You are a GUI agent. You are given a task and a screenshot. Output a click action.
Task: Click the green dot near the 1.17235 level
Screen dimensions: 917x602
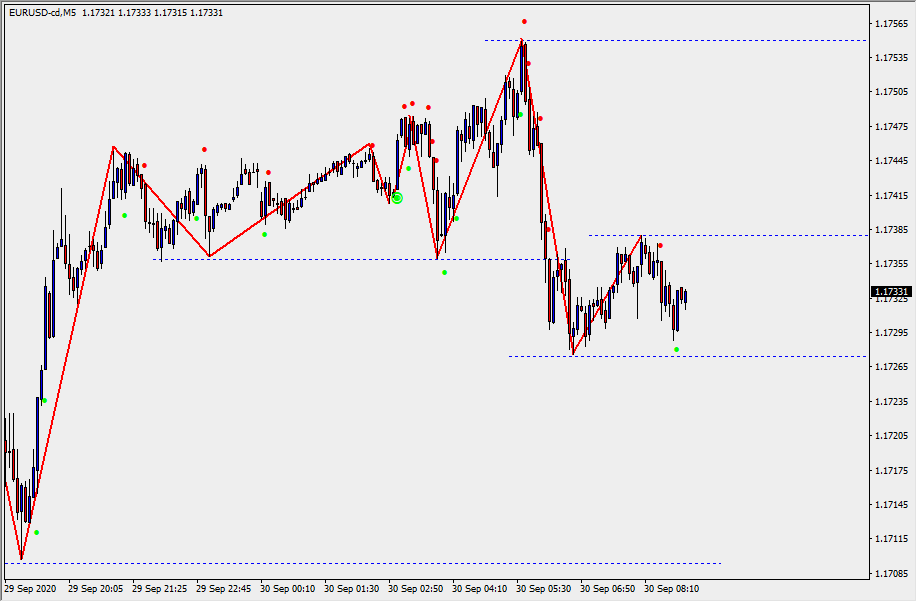point(44,401)
